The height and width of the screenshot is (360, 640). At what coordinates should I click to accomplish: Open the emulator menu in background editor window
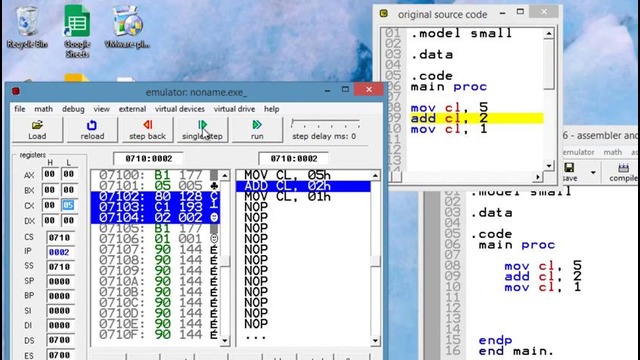coord(578,152)
